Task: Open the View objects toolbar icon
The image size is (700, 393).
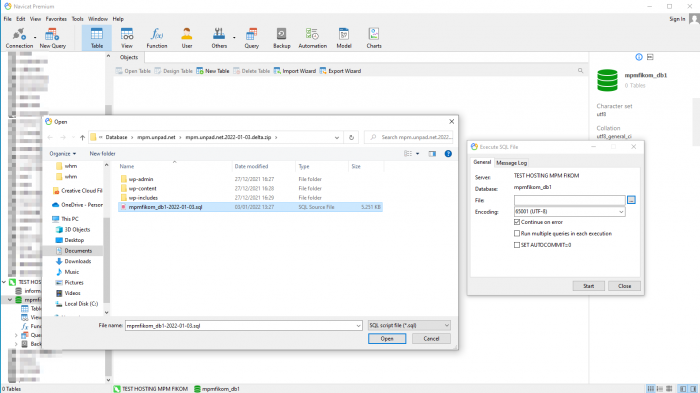Action: tap(127, 38)
